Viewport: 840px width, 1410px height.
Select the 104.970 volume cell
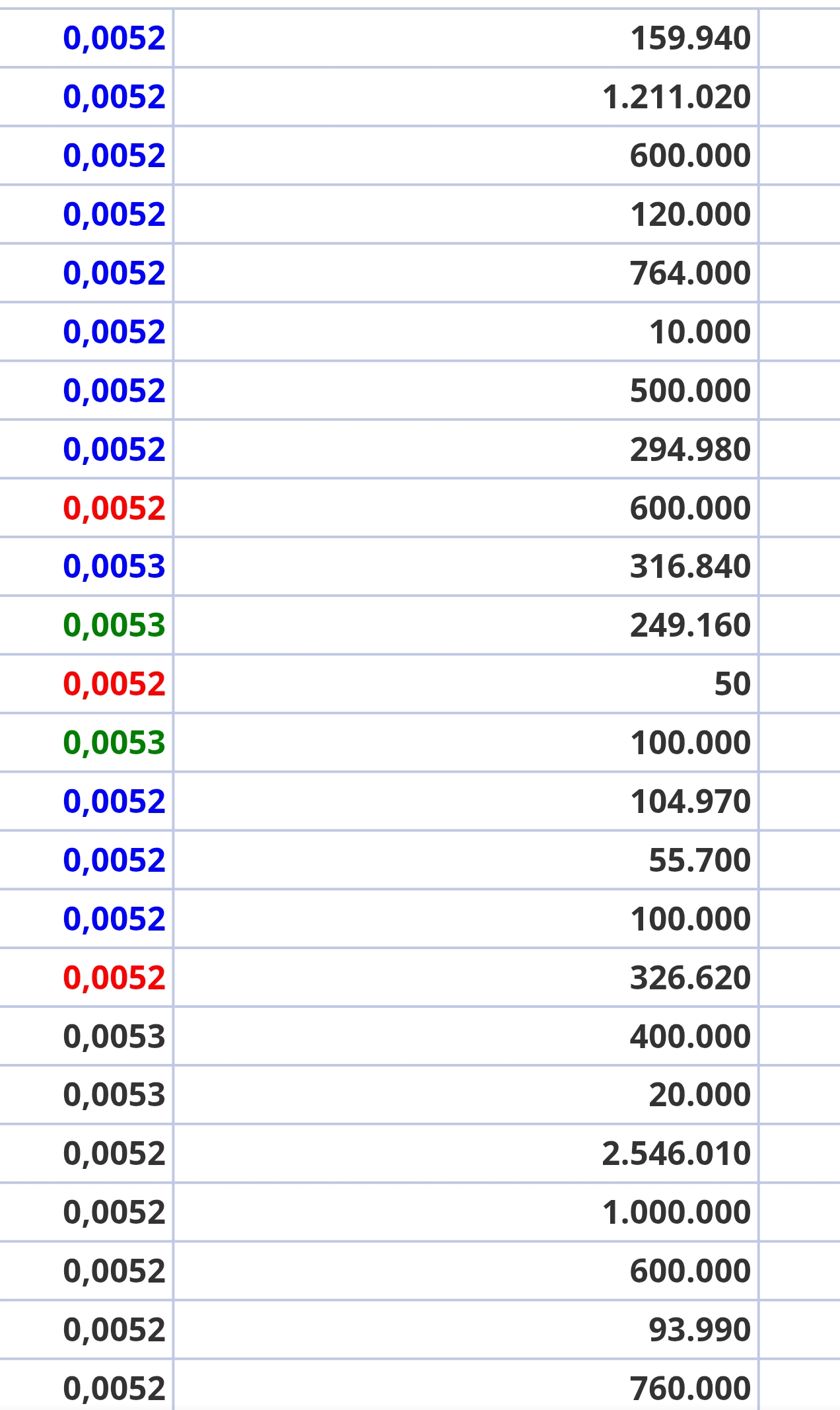point(689,802)
